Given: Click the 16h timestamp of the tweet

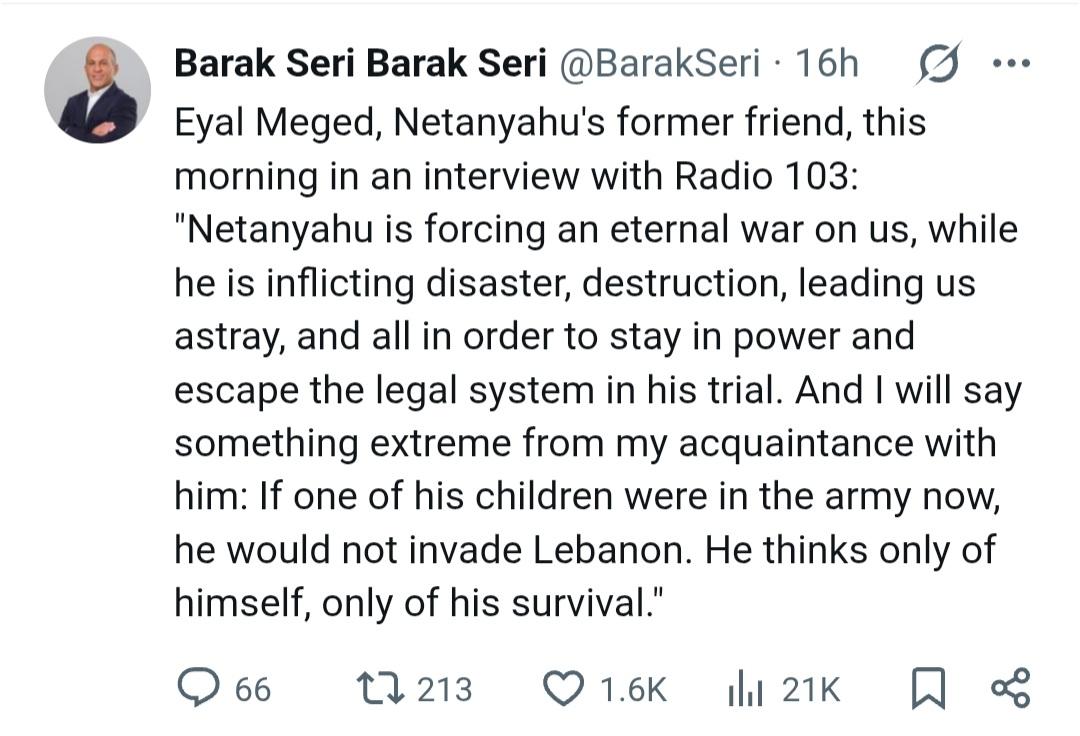Looking at the screenshot, I should click(827, 64).
